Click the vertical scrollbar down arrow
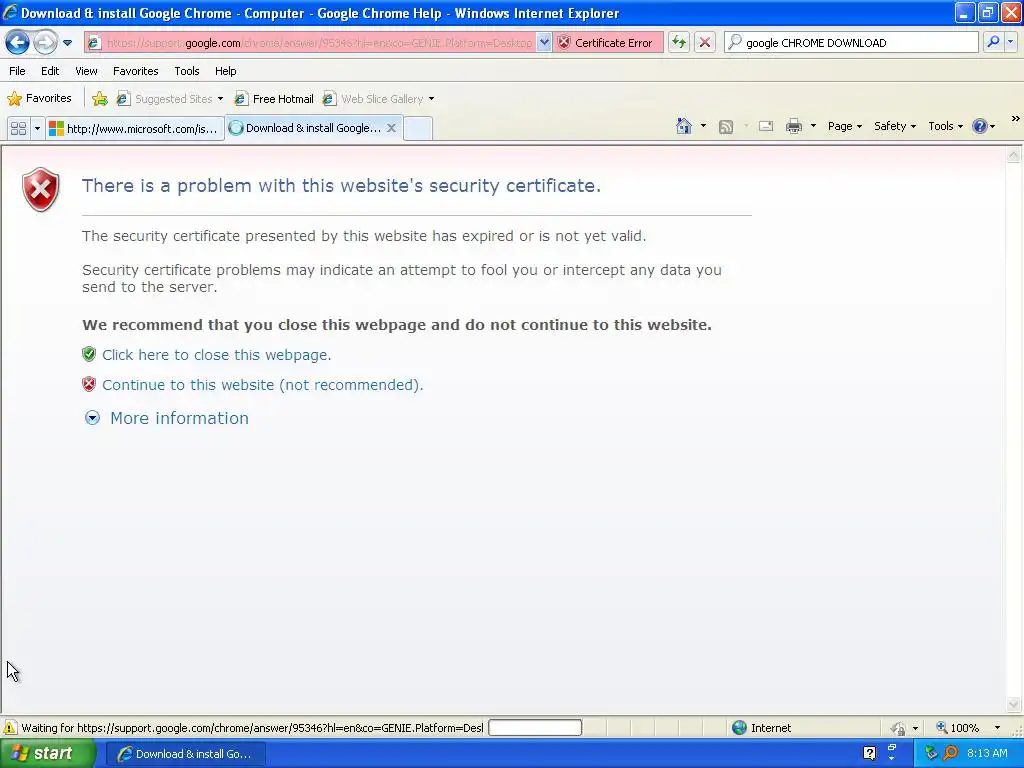Screen dimensions: 1024x768 click(1014, 704)
